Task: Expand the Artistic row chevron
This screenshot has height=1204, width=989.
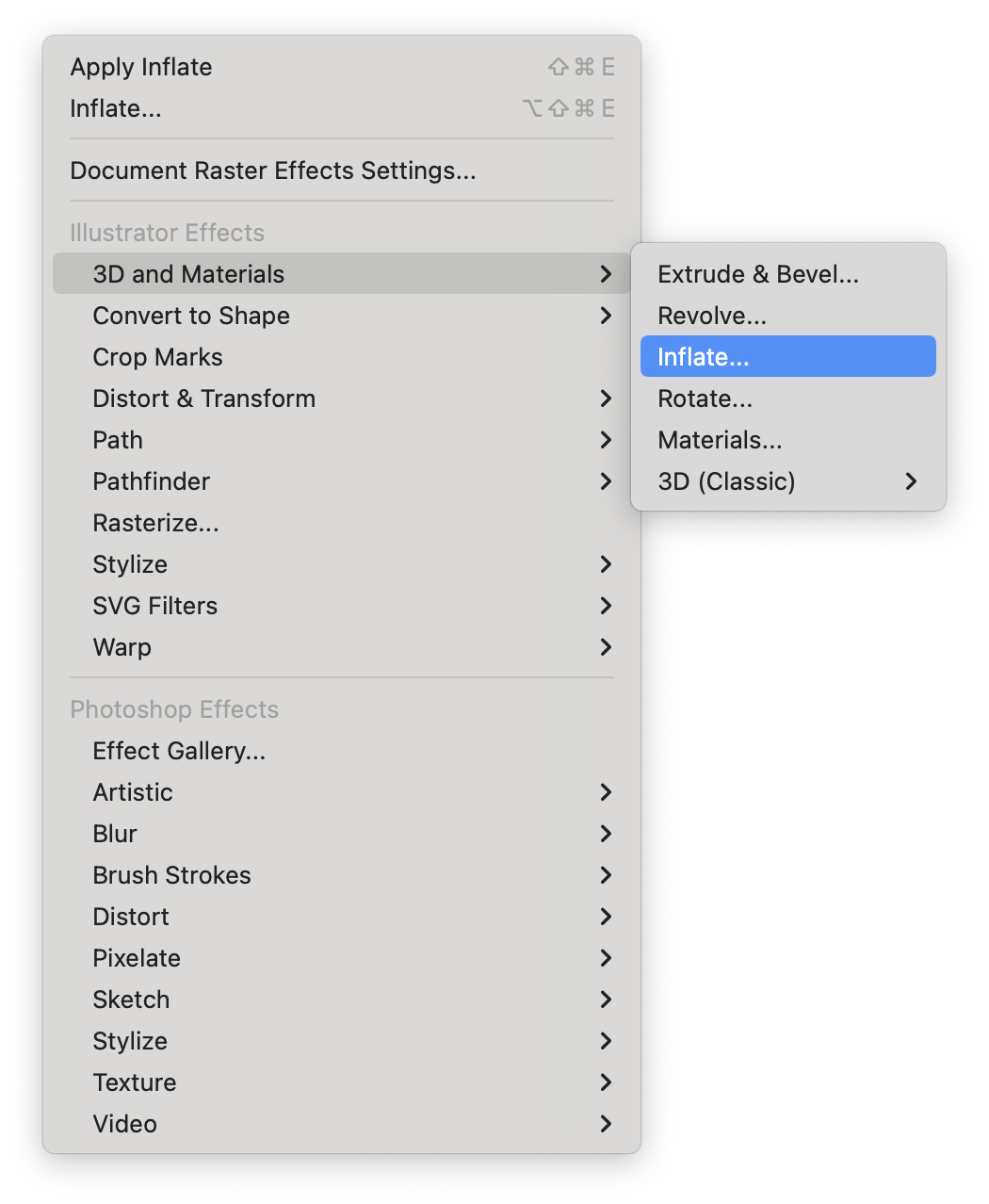Action: click(x=606, y=792)
